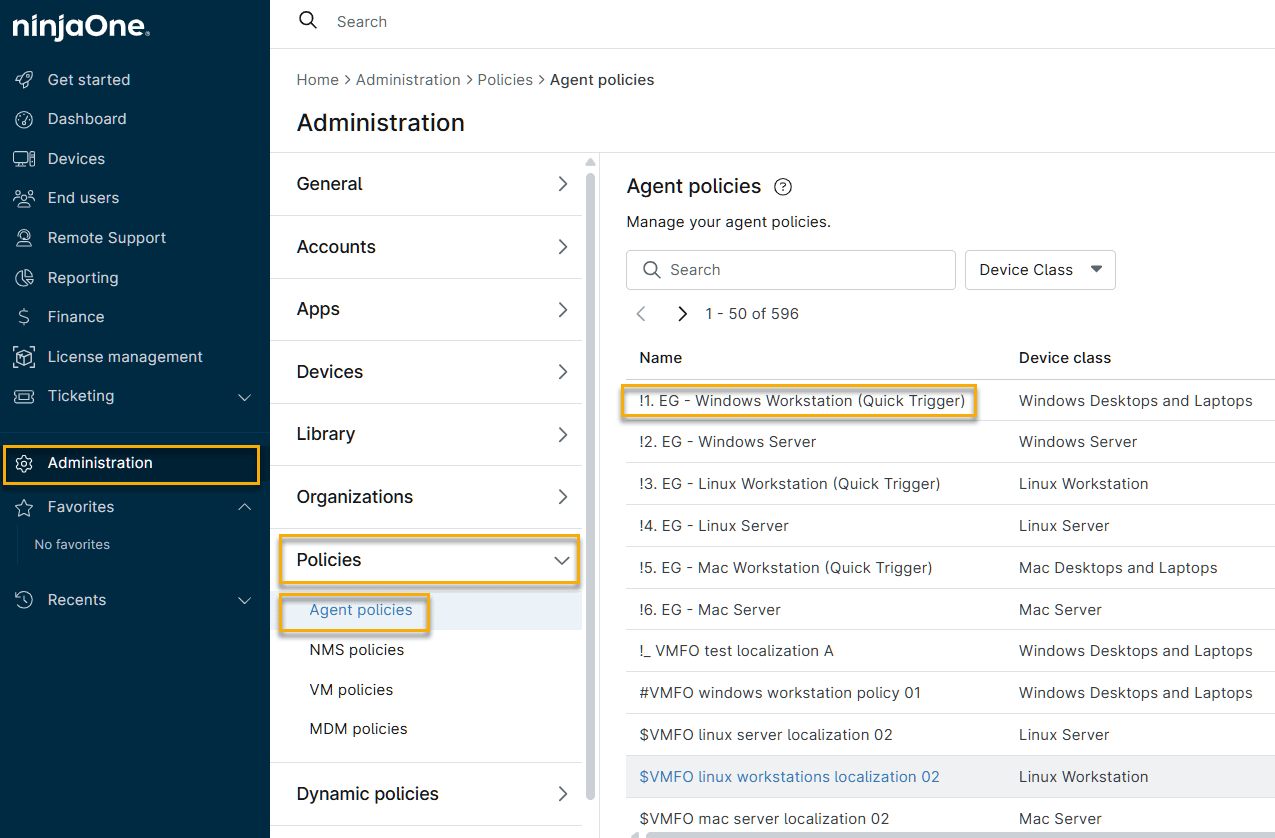Open !1. EG - Windows Workstation policy
The height and width of the screenshot is (838, 1275).
click(802, 401)
